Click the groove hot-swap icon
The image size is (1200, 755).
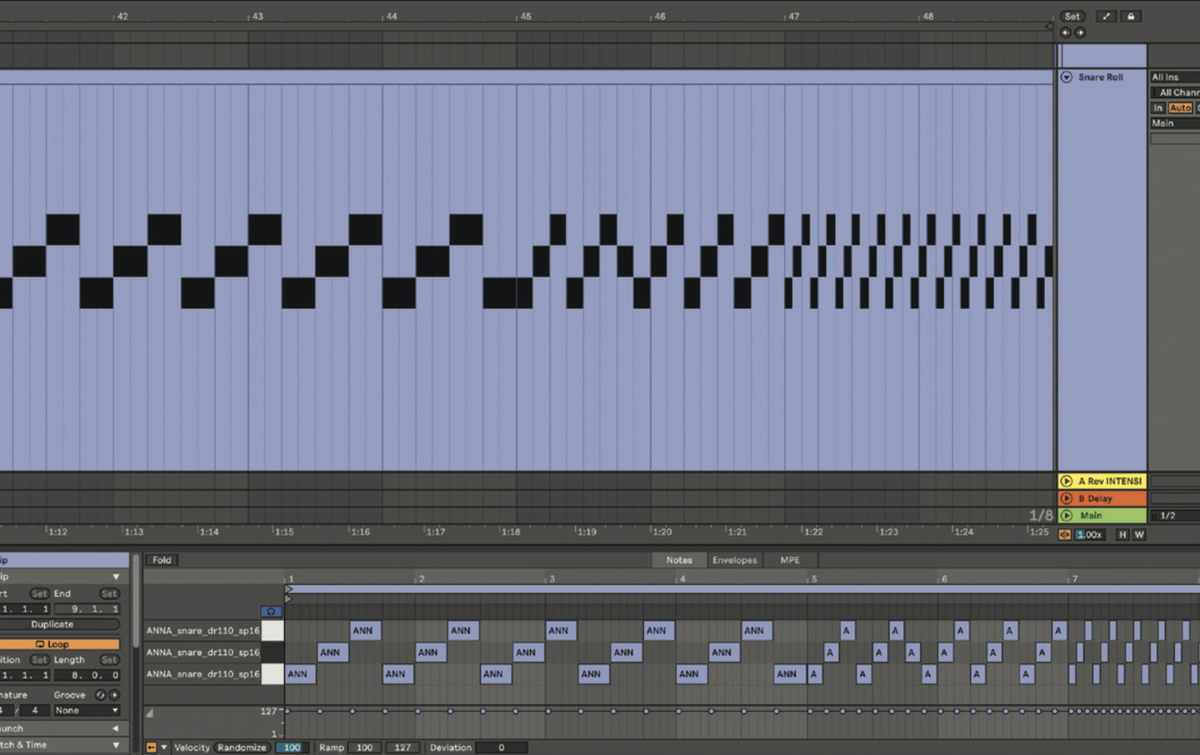(x=100, y=695)
